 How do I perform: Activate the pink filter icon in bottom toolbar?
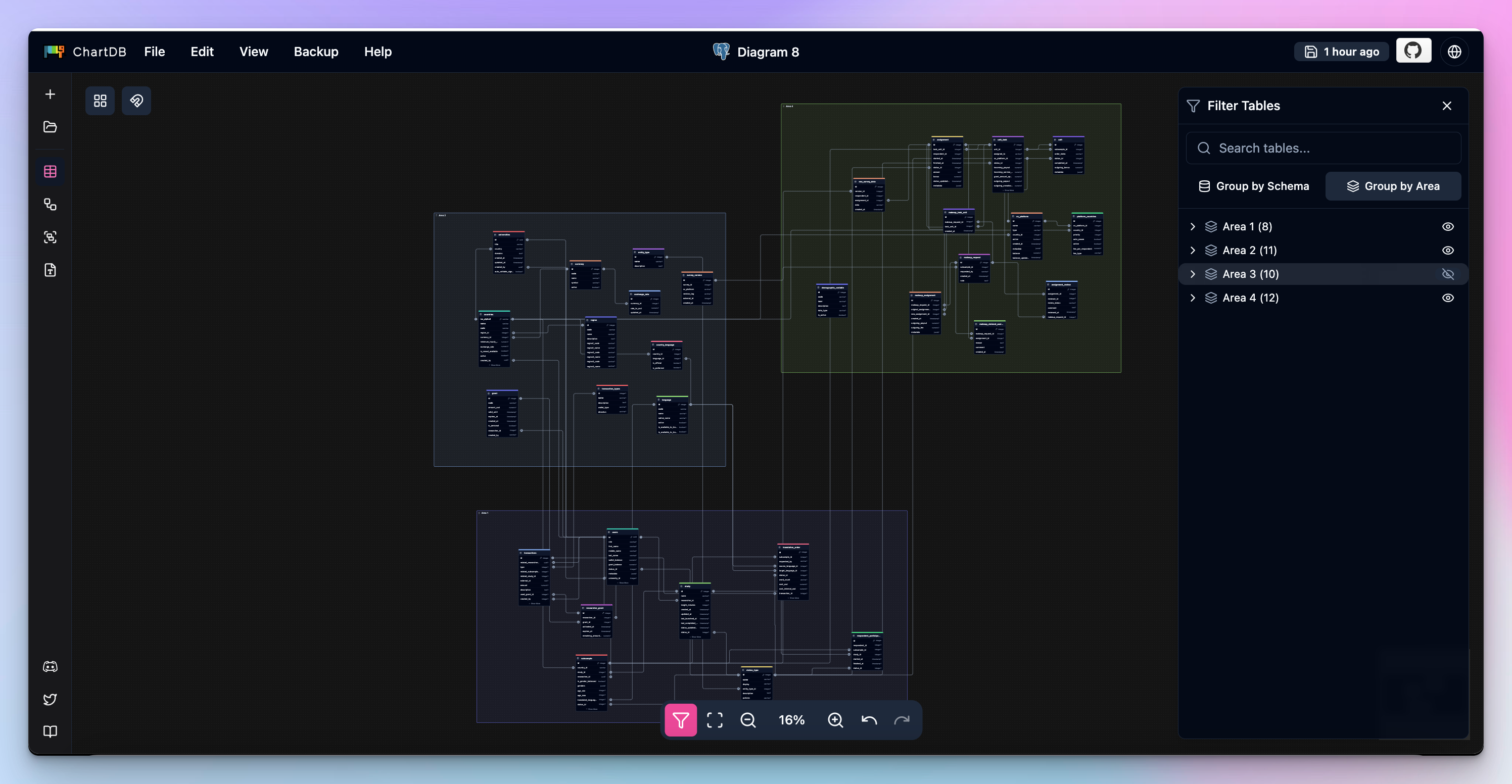[680, 720]
